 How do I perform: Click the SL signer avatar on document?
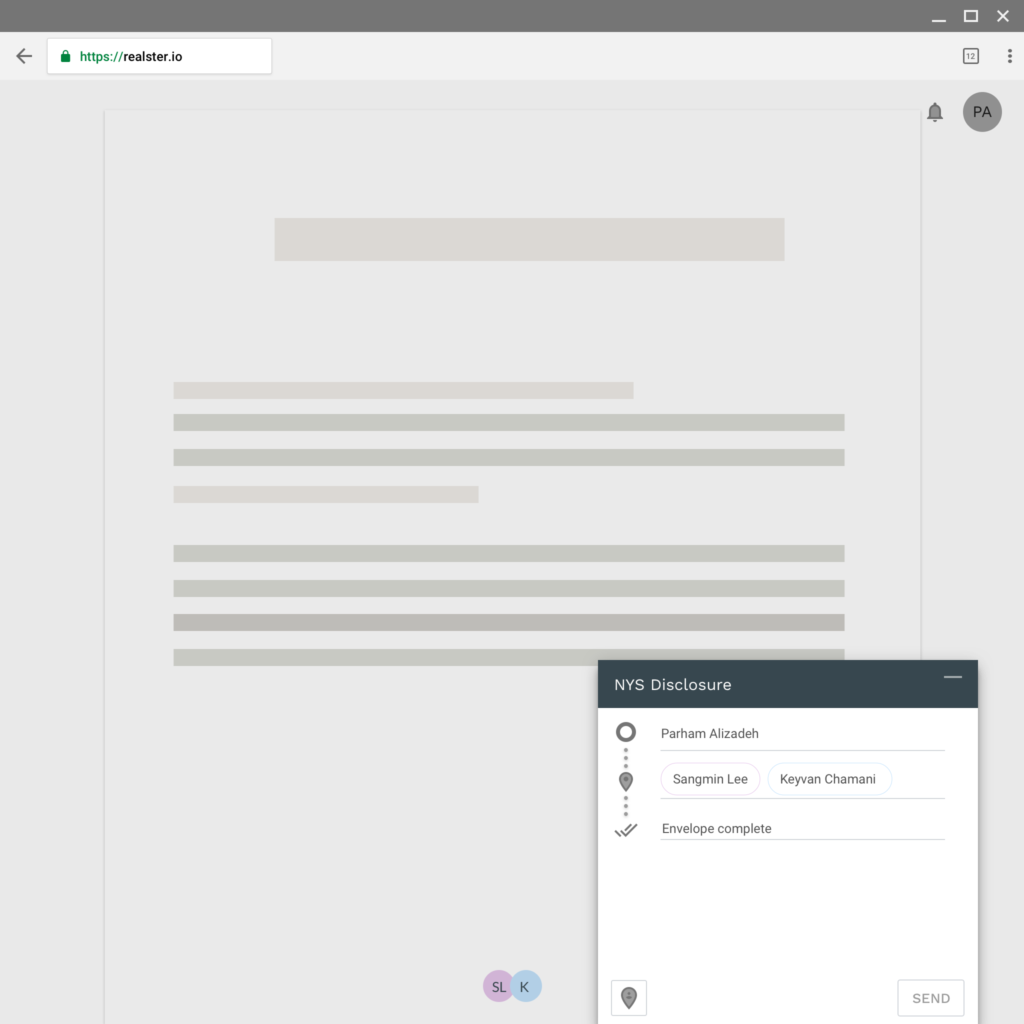pyautogui.click(x=498, y=986)
